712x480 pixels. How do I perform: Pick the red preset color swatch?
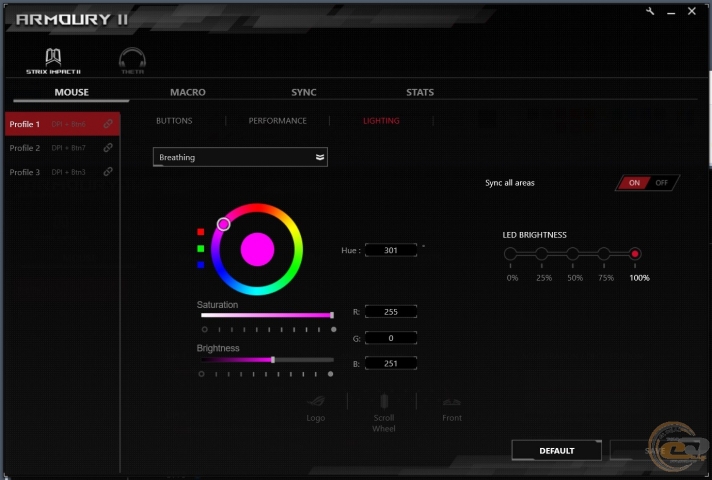coord(201,232)
